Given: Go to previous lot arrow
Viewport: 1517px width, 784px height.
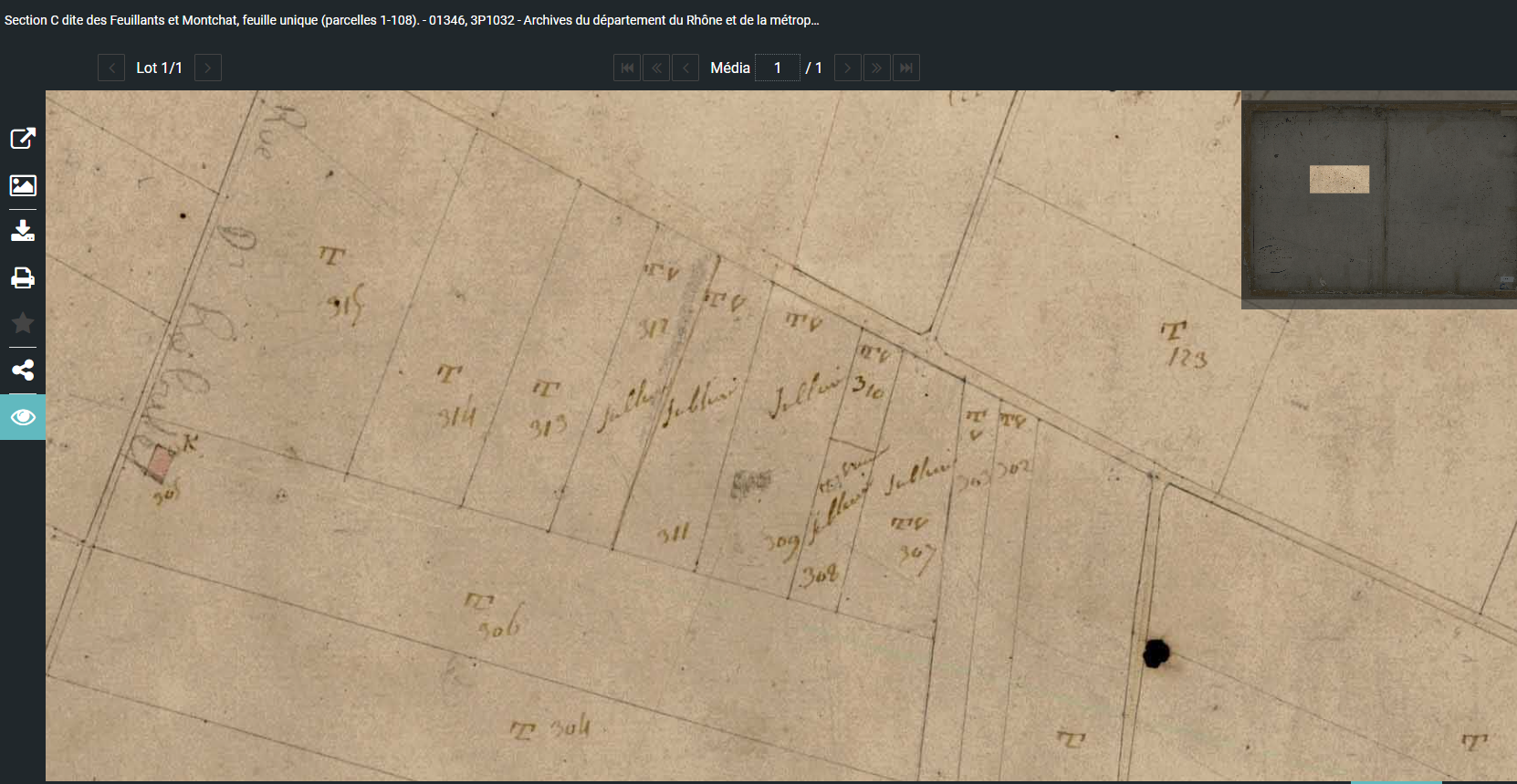Looking at the screenshot, I should (111, 68).
